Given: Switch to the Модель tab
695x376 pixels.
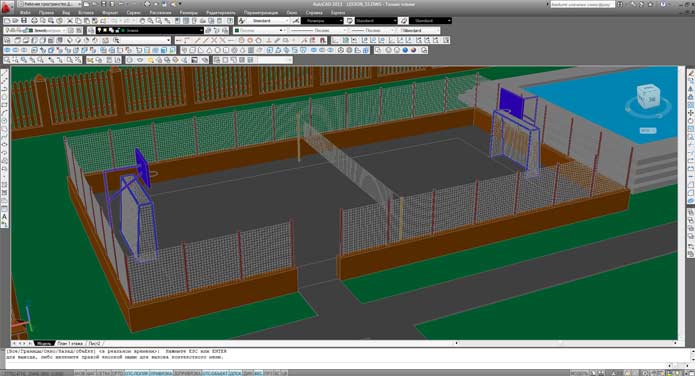Looking at the screenshot, I should [x=43, y=344].
